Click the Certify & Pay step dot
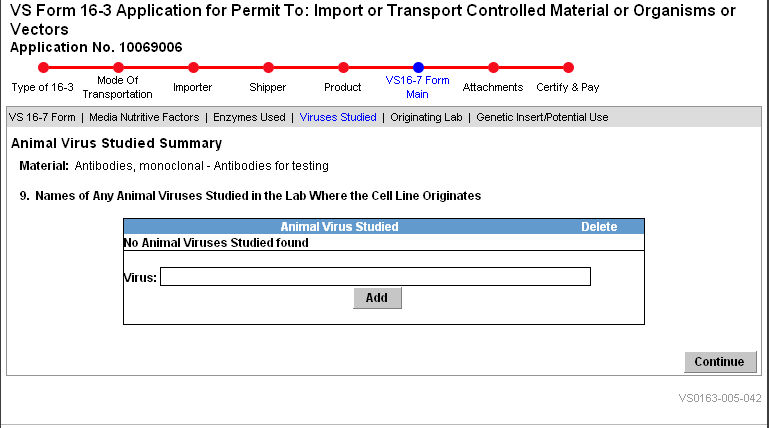Viewport: 769px width, 428px height. 568,68
